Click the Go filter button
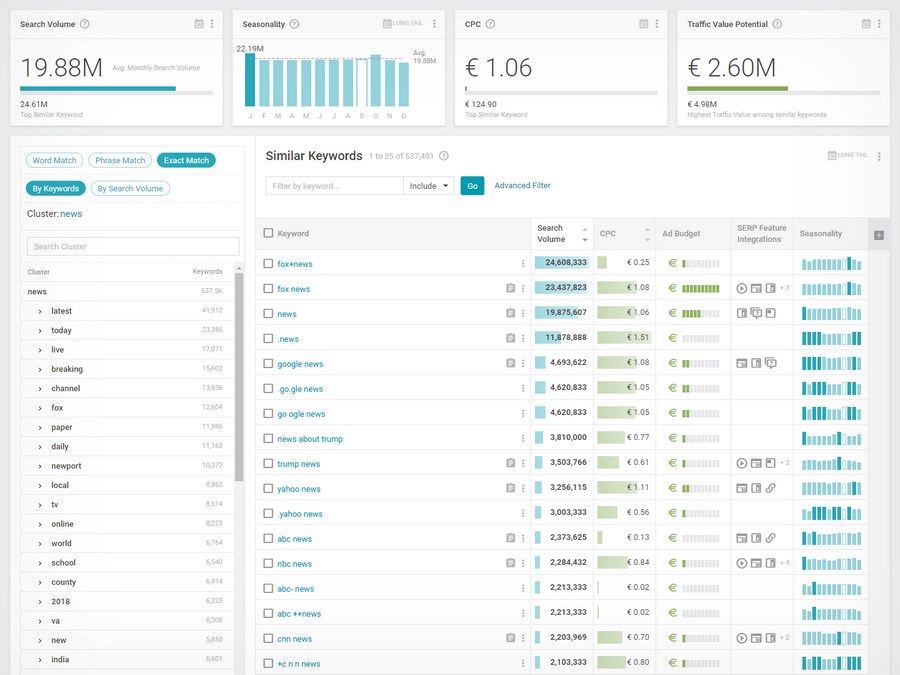 pos(472,186)
